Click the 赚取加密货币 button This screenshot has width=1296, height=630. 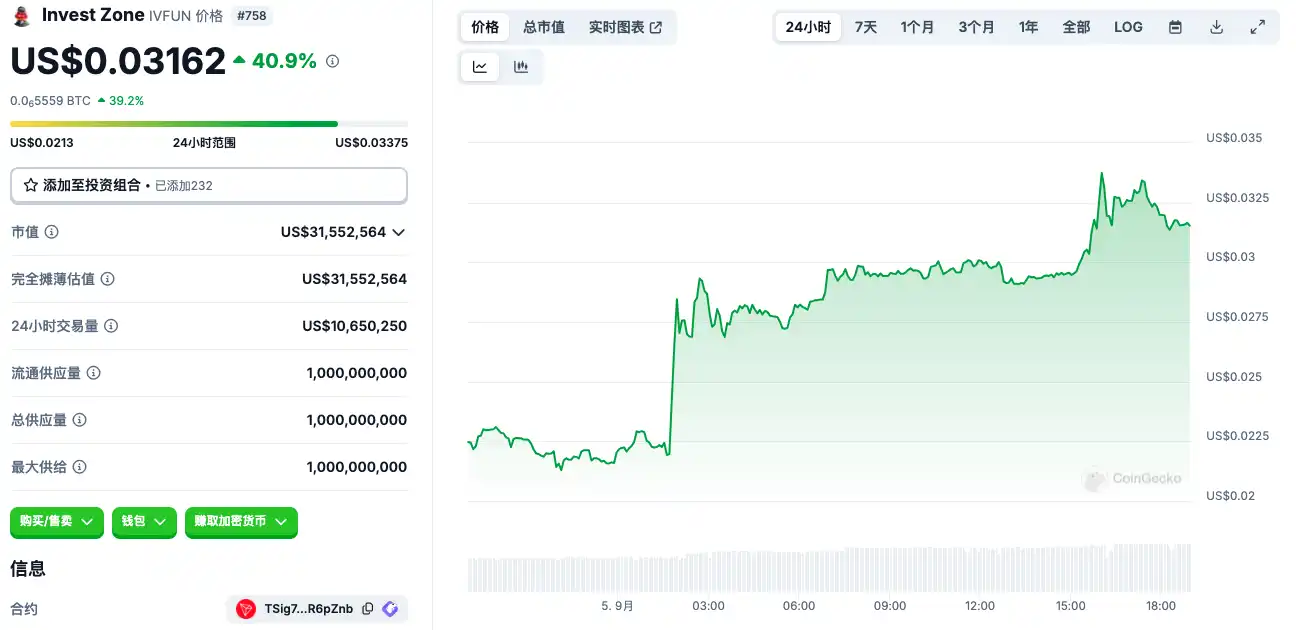point(241,522)
